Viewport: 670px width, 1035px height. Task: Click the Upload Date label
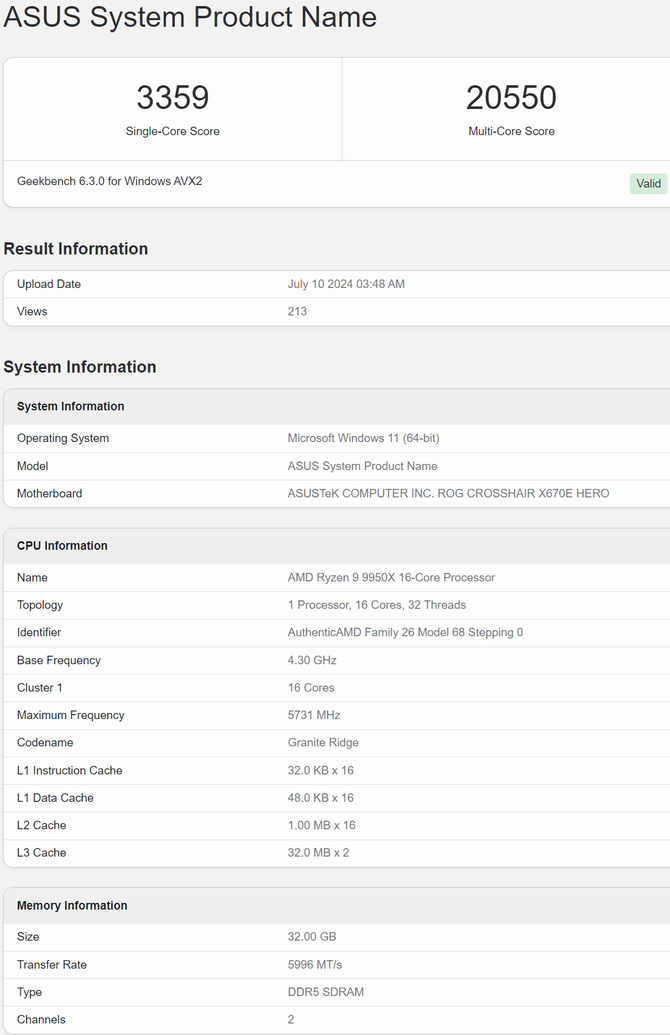pos(49,284)
